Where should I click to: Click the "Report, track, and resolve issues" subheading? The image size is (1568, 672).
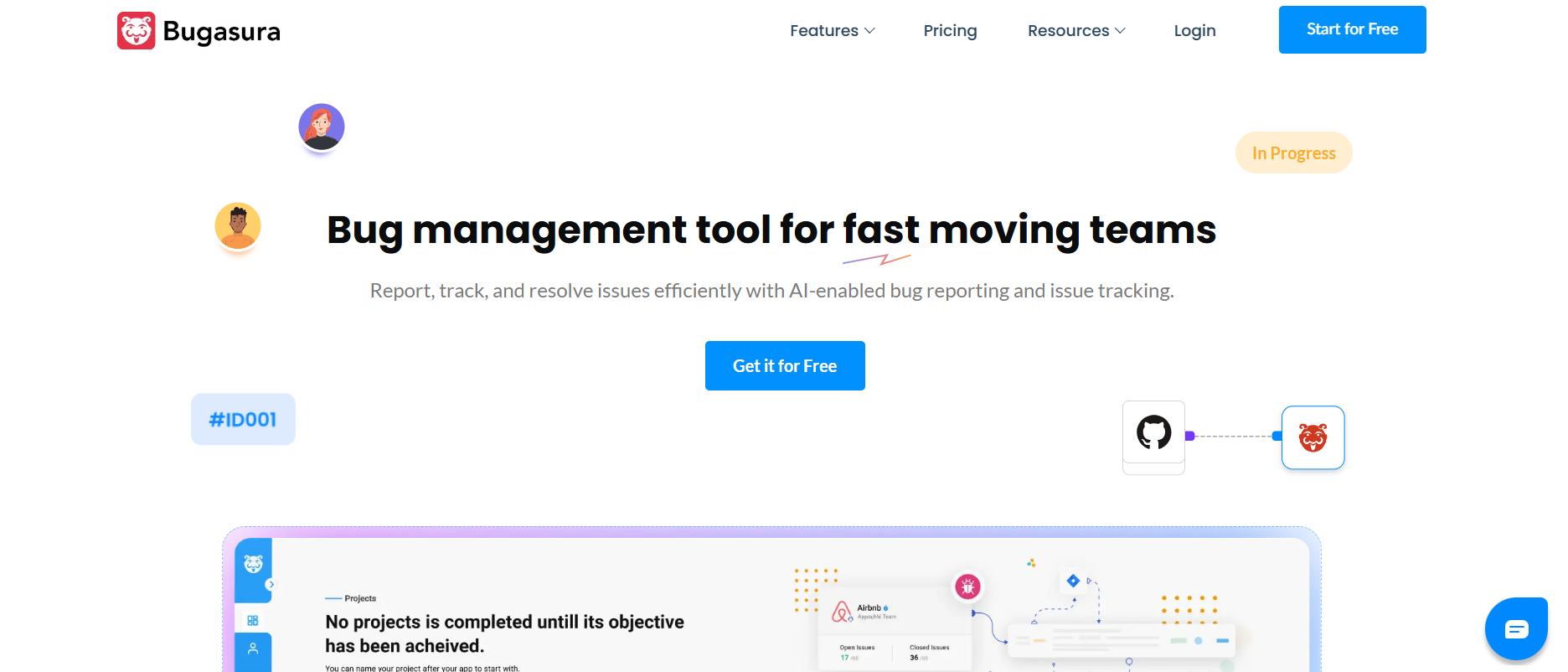(772, 291)
